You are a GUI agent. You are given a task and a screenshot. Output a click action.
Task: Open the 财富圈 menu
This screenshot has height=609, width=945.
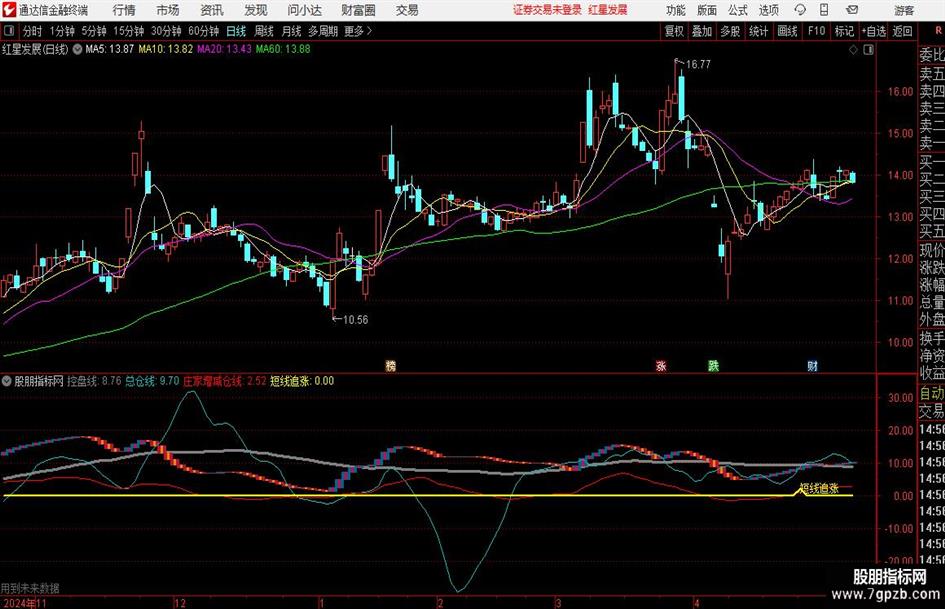tap(358, 10)
